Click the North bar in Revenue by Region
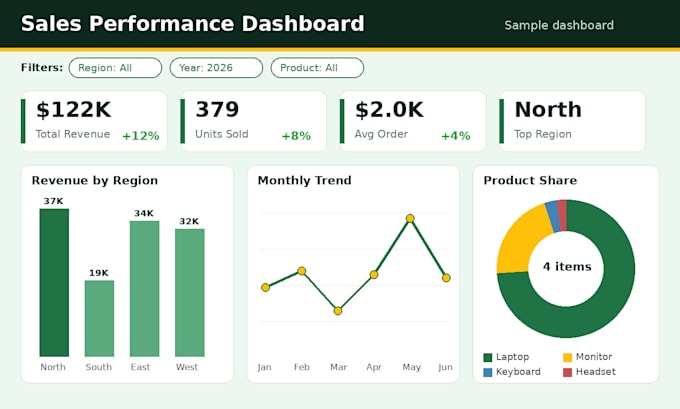The width and height of the screenshot is (680, 409). (54, 282)
